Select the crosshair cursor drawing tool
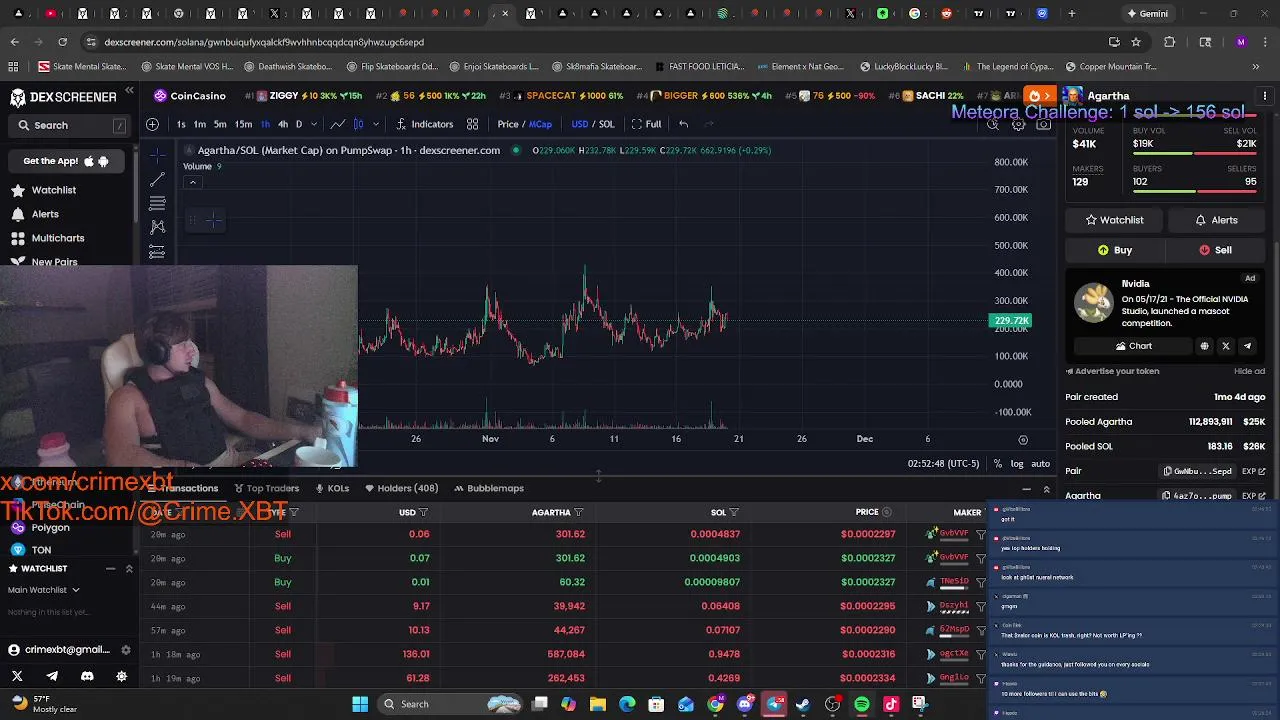1280x720 pixels. tap(157, 156)
